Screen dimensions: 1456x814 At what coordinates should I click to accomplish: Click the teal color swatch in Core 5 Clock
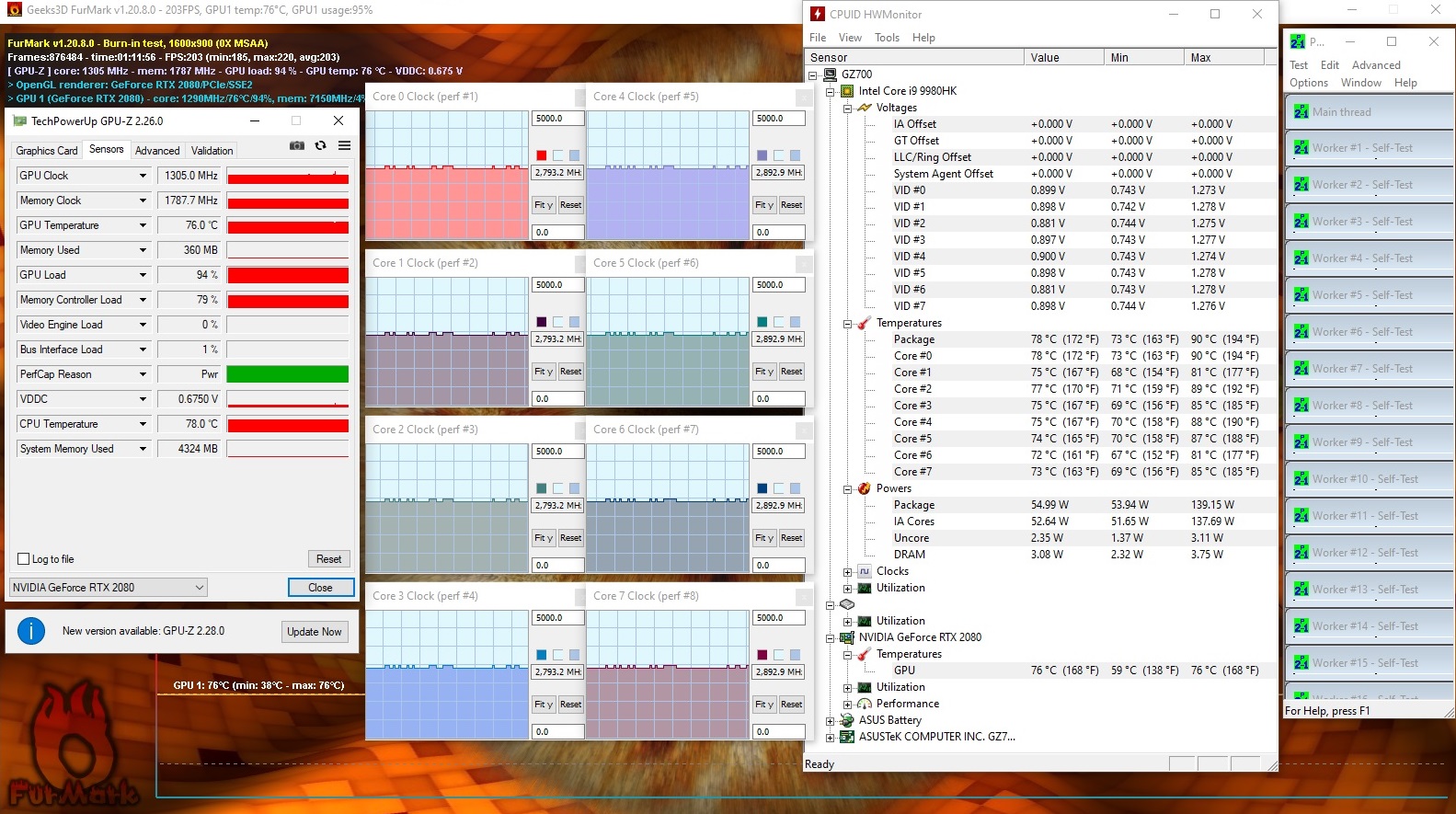point(762,322)
